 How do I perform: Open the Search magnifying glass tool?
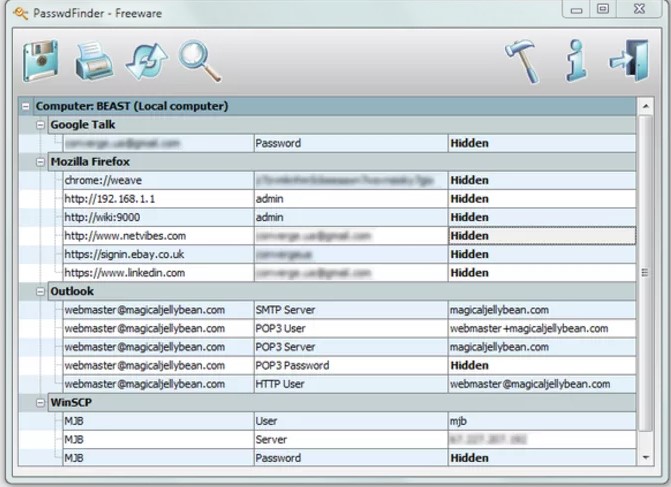click(200, 61)
